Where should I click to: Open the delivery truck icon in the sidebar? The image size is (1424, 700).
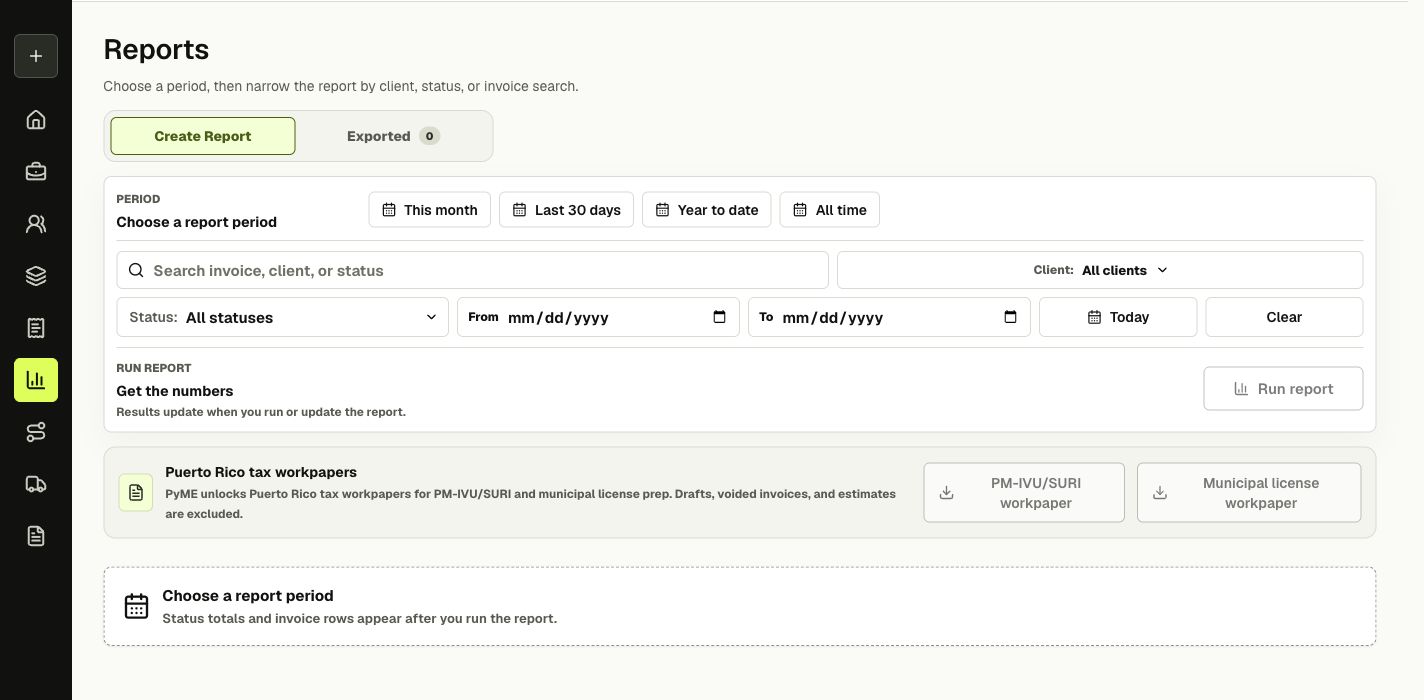click(36, 484)
